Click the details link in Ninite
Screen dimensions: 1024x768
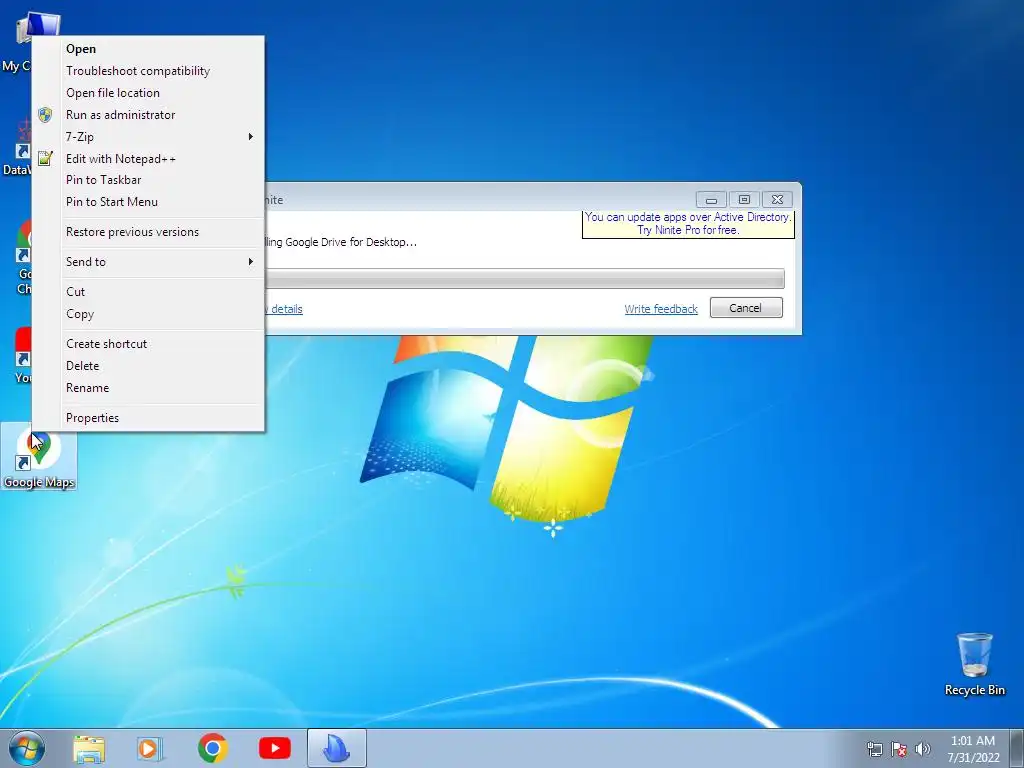285,309
